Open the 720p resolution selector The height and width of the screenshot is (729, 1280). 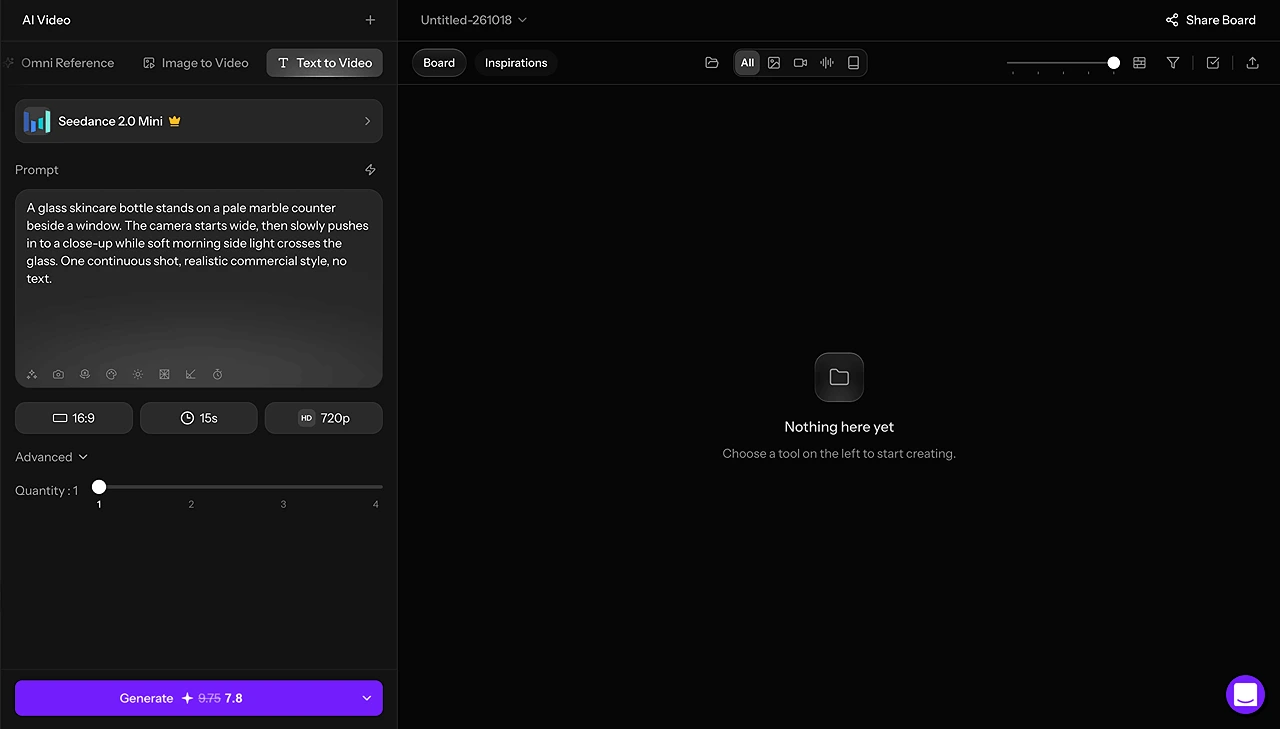(324, 418)
